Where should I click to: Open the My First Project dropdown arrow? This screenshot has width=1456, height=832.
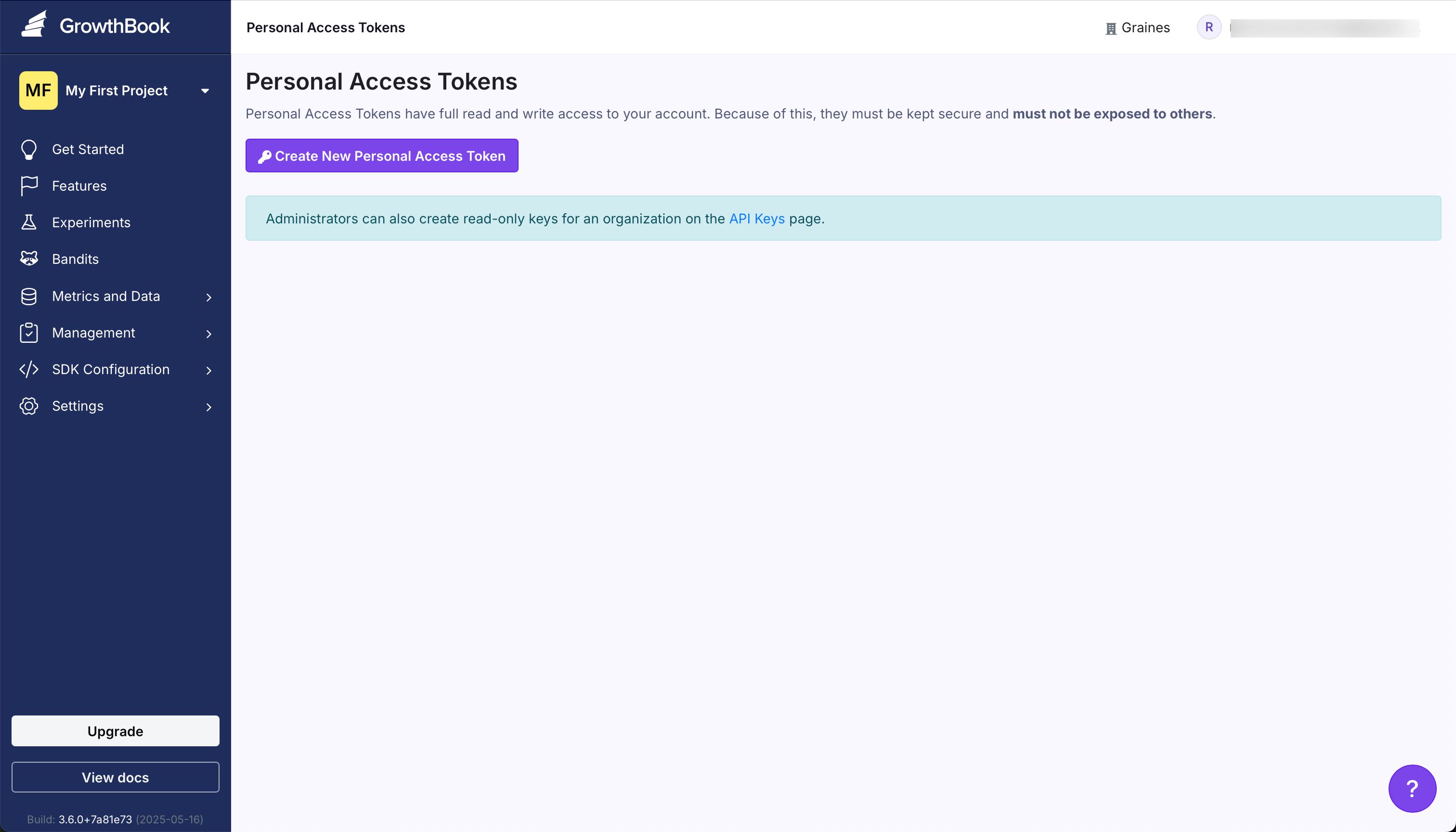click(x=205, y=91)
